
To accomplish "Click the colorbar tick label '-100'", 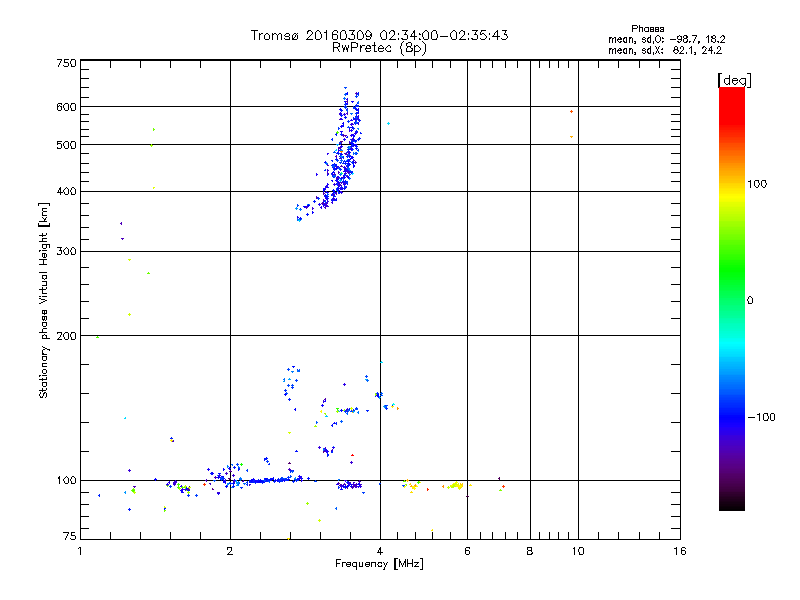I will [761, 417].
